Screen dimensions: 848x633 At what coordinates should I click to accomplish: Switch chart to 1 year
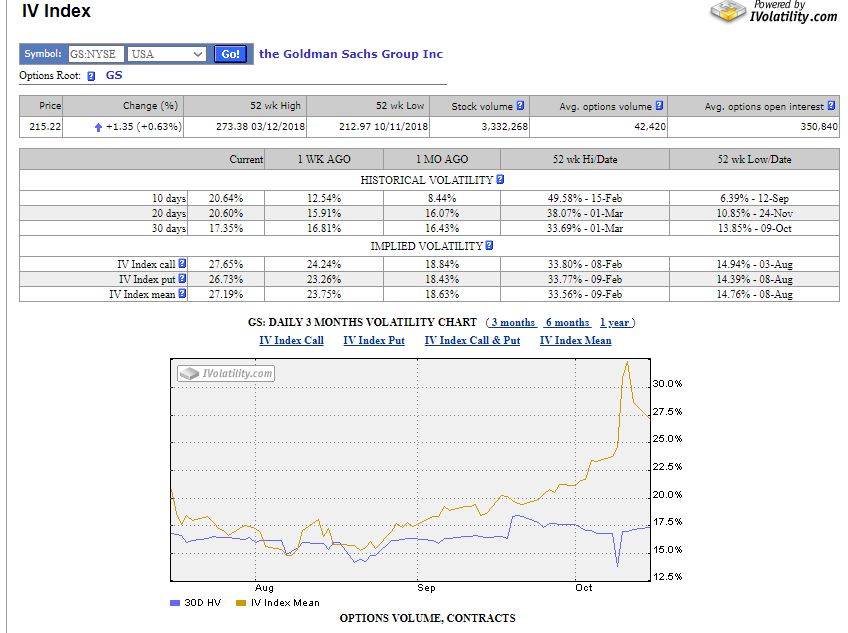(x=615, y=322)
